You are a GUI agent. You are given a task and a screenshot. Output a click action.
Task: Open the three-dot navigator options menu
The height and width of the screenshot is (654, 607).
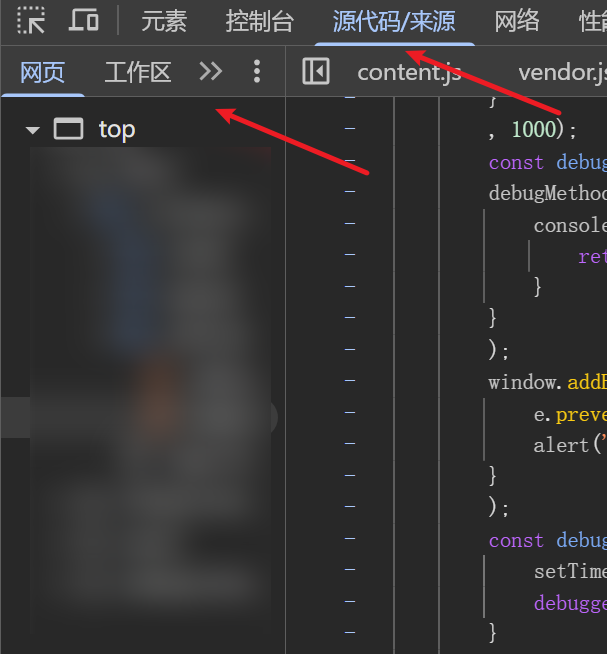coord(257,71)
